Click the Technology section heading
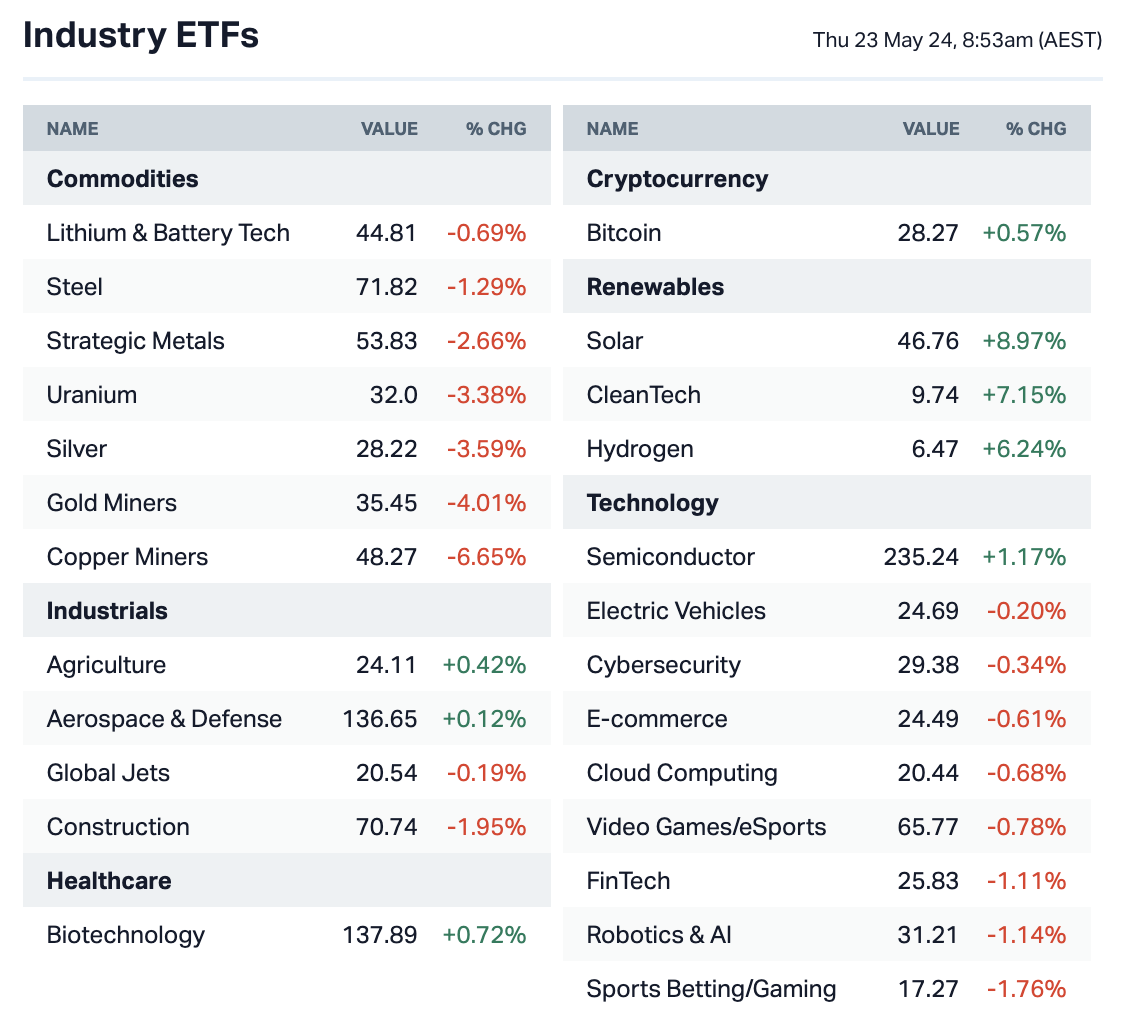This screenshot has width=1128, height=1032. coord(652,503)
